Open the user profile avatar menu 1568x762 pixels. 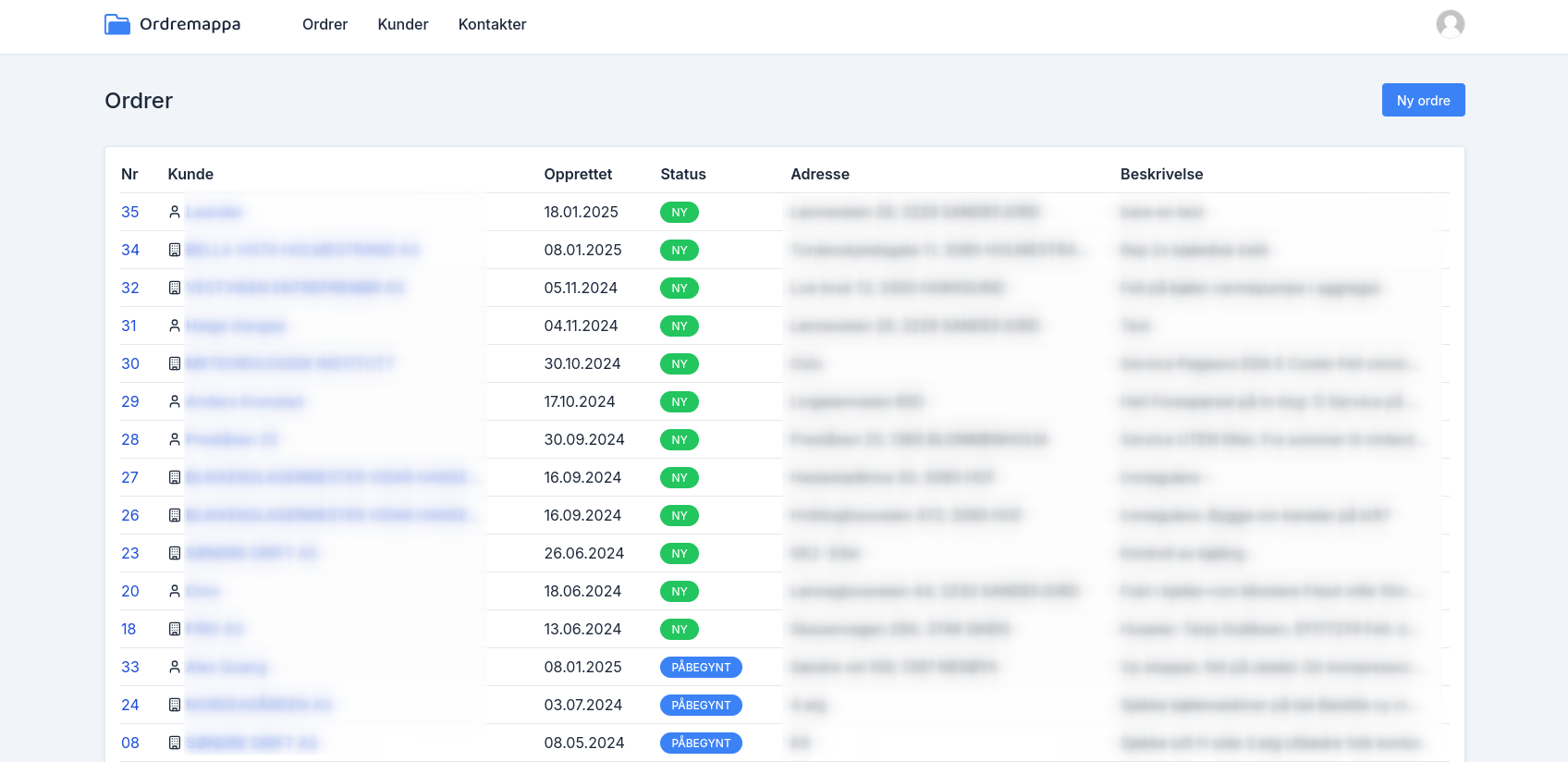tap(1450, 24)
